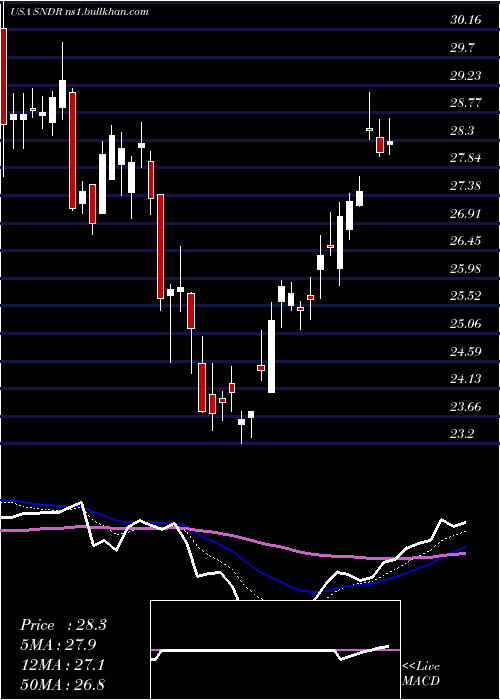Click the 'Price : 28.3' readout
Screen dimensions: 500x700
[x=63, y=625]
